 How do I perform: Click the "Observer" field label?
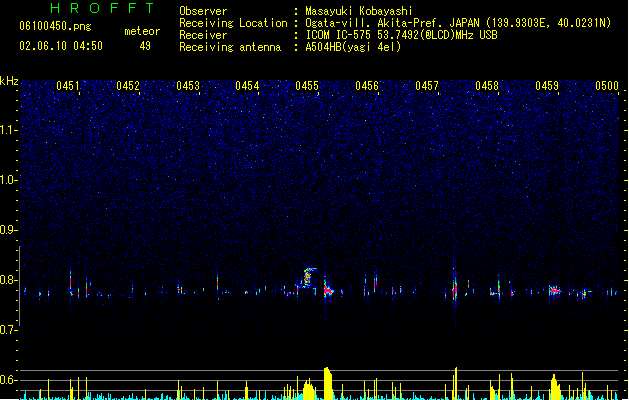coord(203,11)
